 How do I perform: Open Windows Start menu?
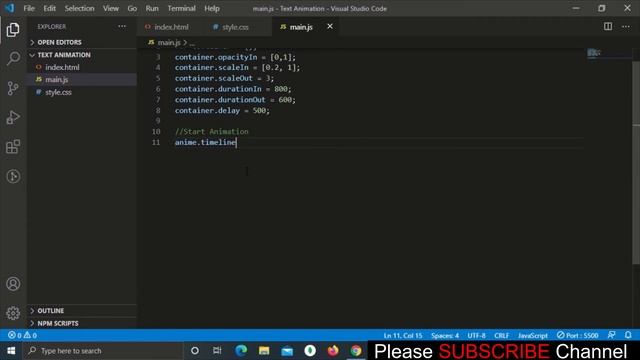(x=11, y=351)
